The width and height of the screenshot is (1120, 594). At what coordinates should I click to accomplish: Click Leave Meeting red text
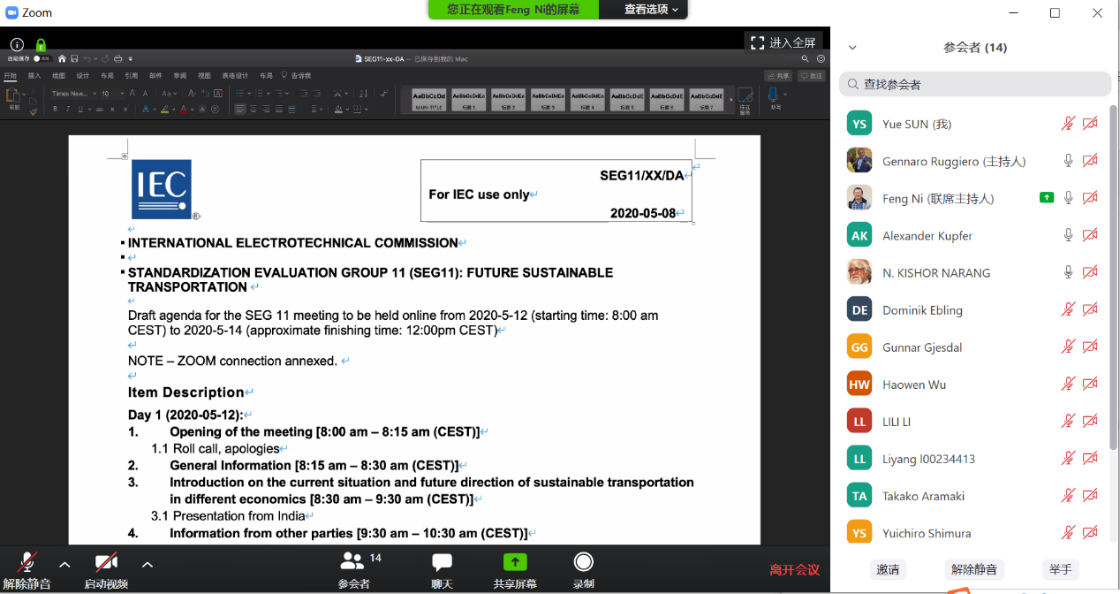[794, 570]
